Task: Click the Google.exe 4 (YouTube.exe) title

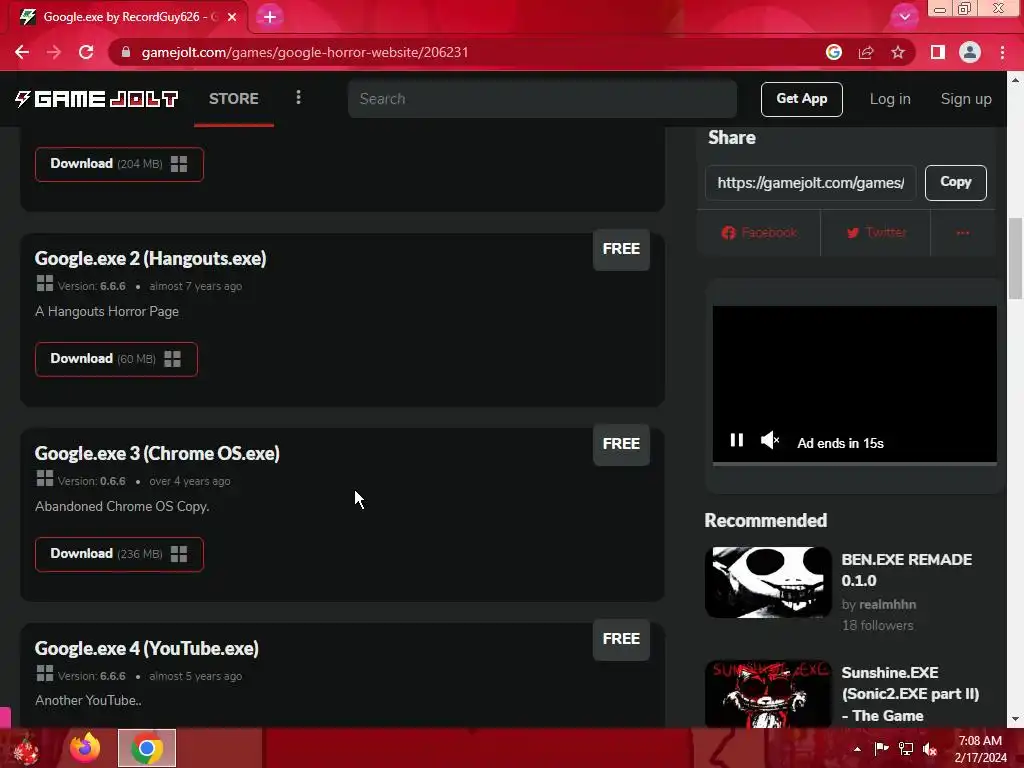Action: click(146, 648)
